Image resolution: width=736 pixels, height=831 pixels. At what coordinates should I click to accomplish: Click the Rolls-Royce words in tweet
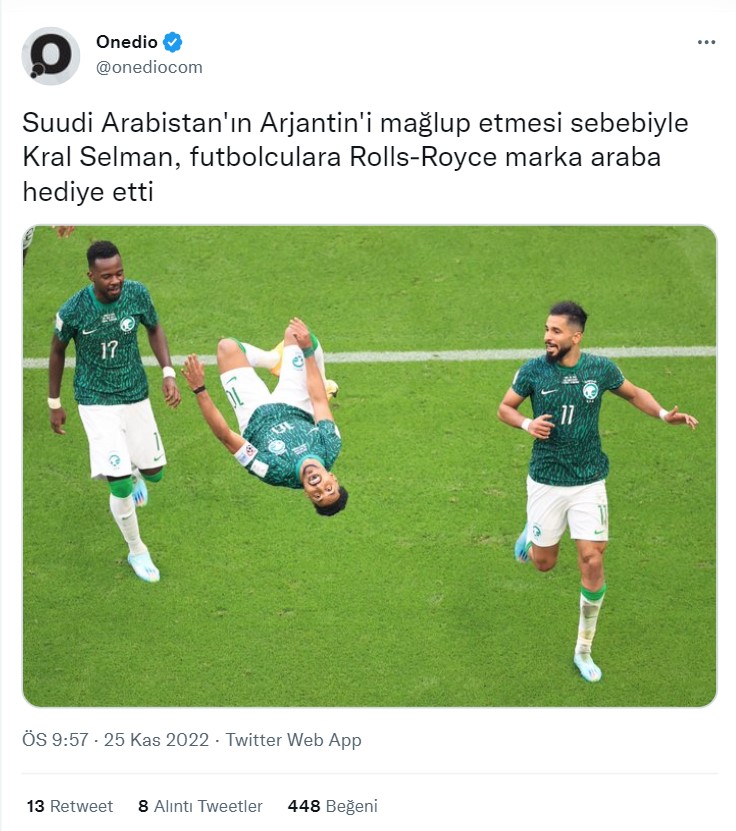coord(423,157)
